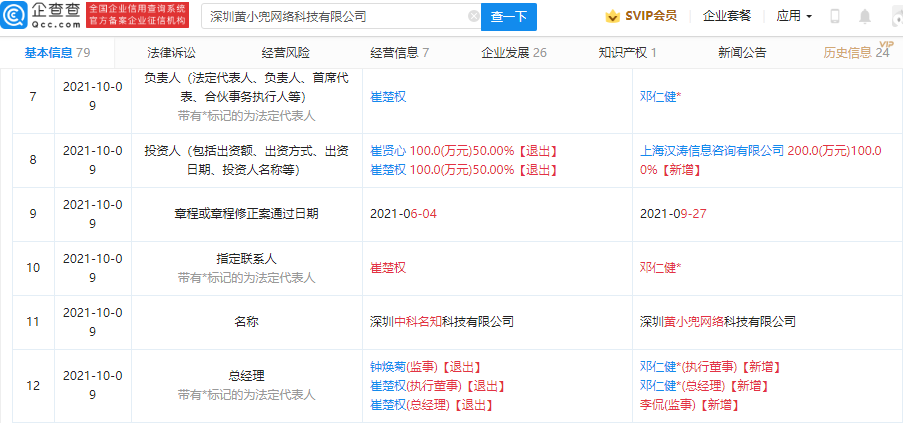903x423 pixels.
Task: Click the SVIP crown icon
Action: pos(612,16)
